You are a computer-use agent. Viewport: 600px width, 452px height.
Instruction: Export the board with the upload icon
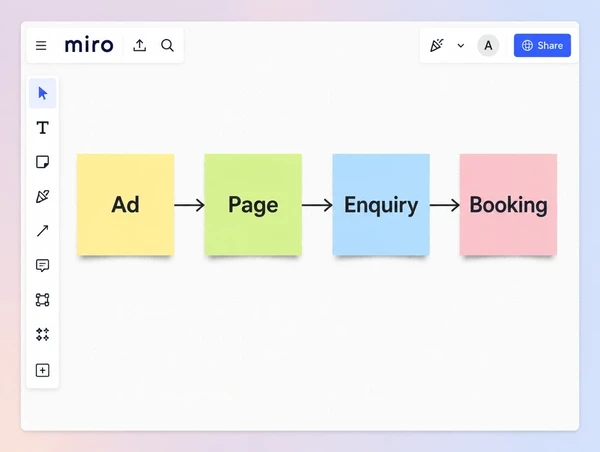[140, 45]
